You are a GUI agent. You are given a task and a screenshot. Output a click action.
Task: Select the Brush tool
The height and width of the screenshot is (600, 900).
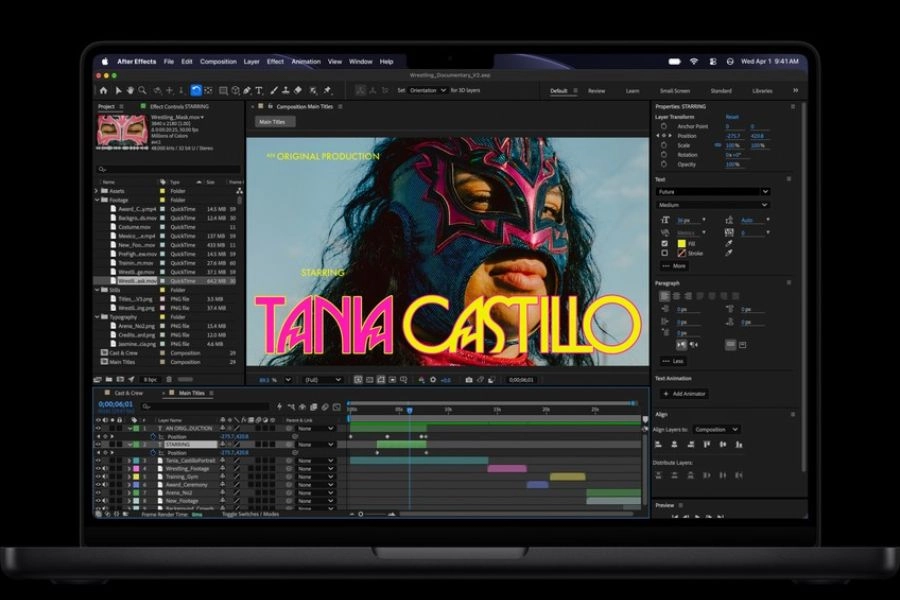click(274, 91)
